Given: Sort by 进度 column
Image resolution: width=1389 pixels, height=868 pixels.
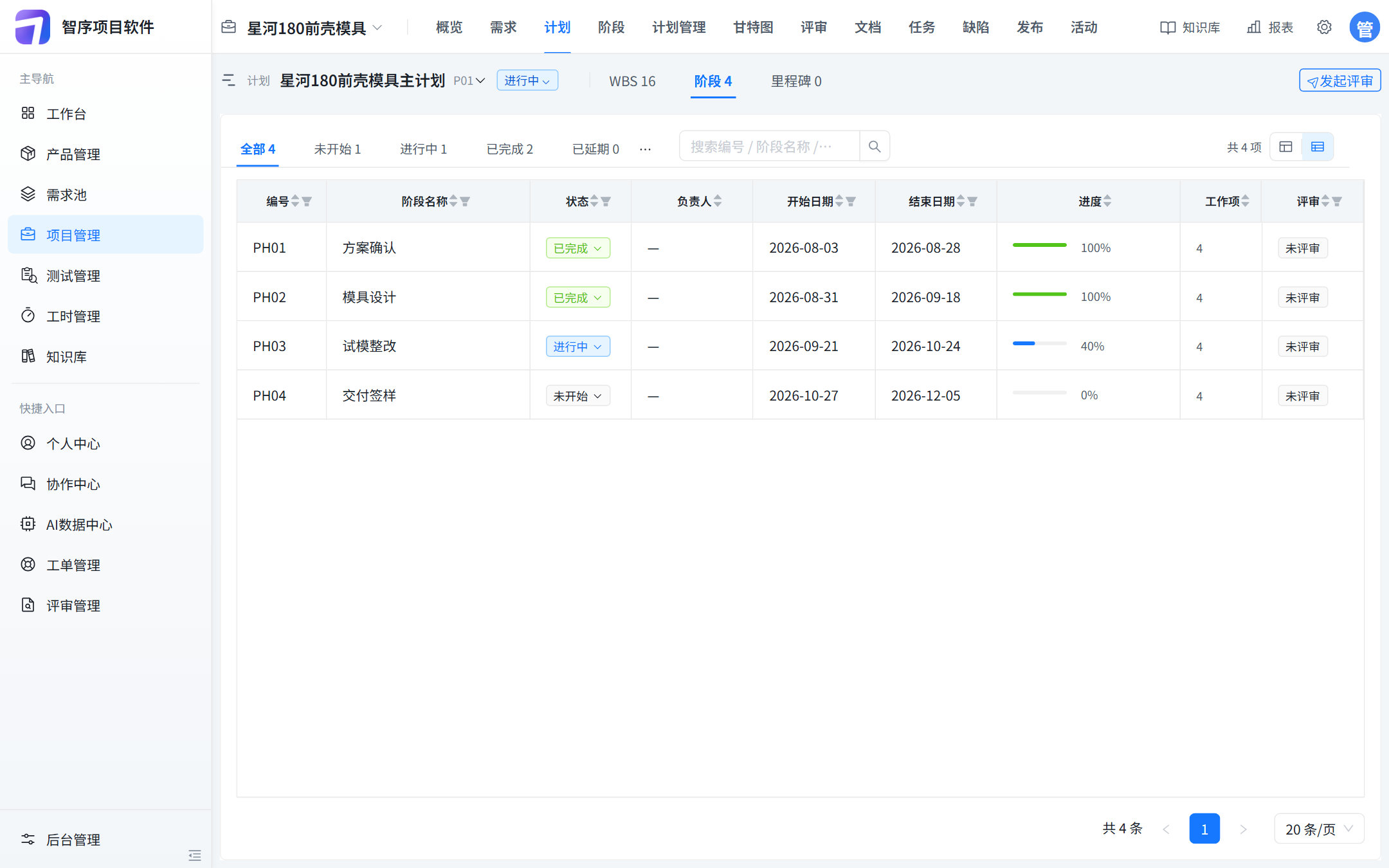Looking at the screenshot, I should 1107,201.
